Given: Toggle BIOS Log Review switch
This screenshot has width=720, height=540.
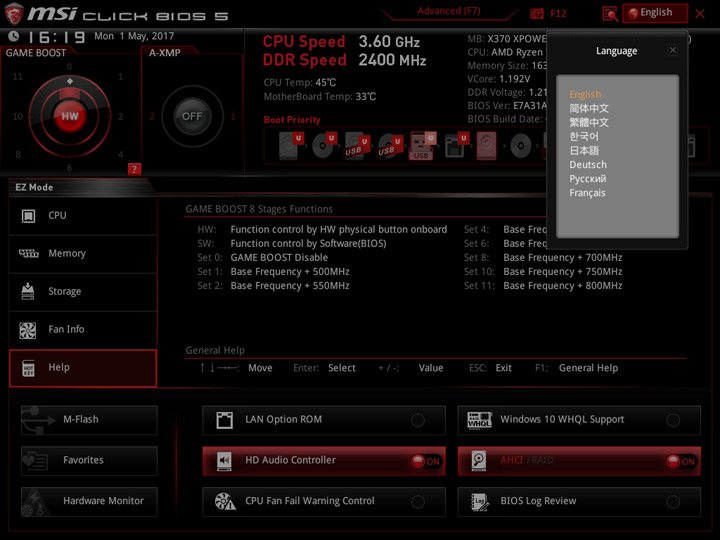Looking at the screenshot, I should (x=673, y=502).
